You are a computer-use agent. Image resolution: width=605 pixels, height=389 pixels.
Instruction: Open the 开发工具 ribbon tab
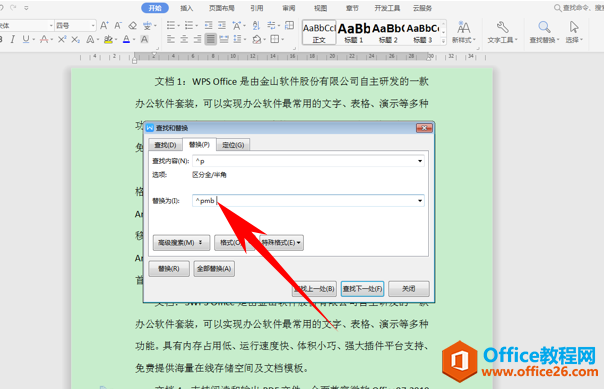pyautogui.click(x=387, y=8)
